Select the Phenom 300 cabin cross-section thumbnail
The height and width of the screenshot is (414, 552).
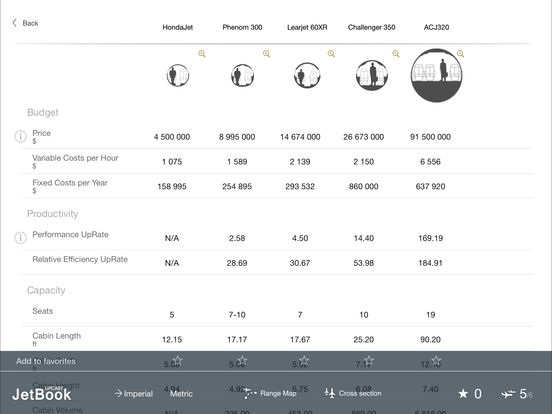[243, 75]
